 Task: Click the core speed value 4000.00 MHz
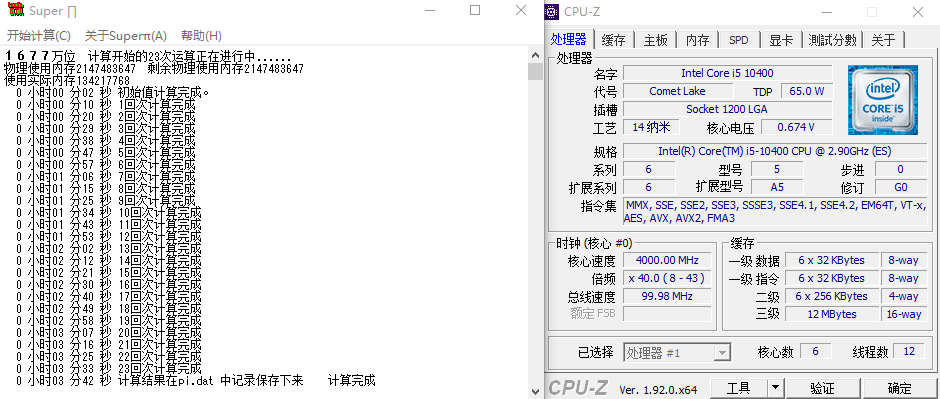pos(667,261)
